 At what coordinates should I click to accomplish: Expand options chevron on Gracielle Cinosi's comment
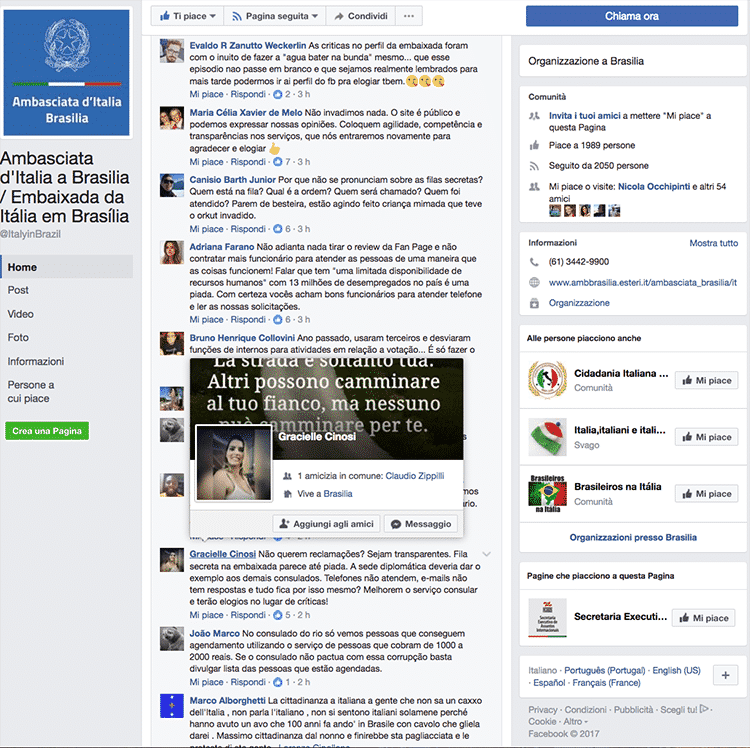[486, 554]
